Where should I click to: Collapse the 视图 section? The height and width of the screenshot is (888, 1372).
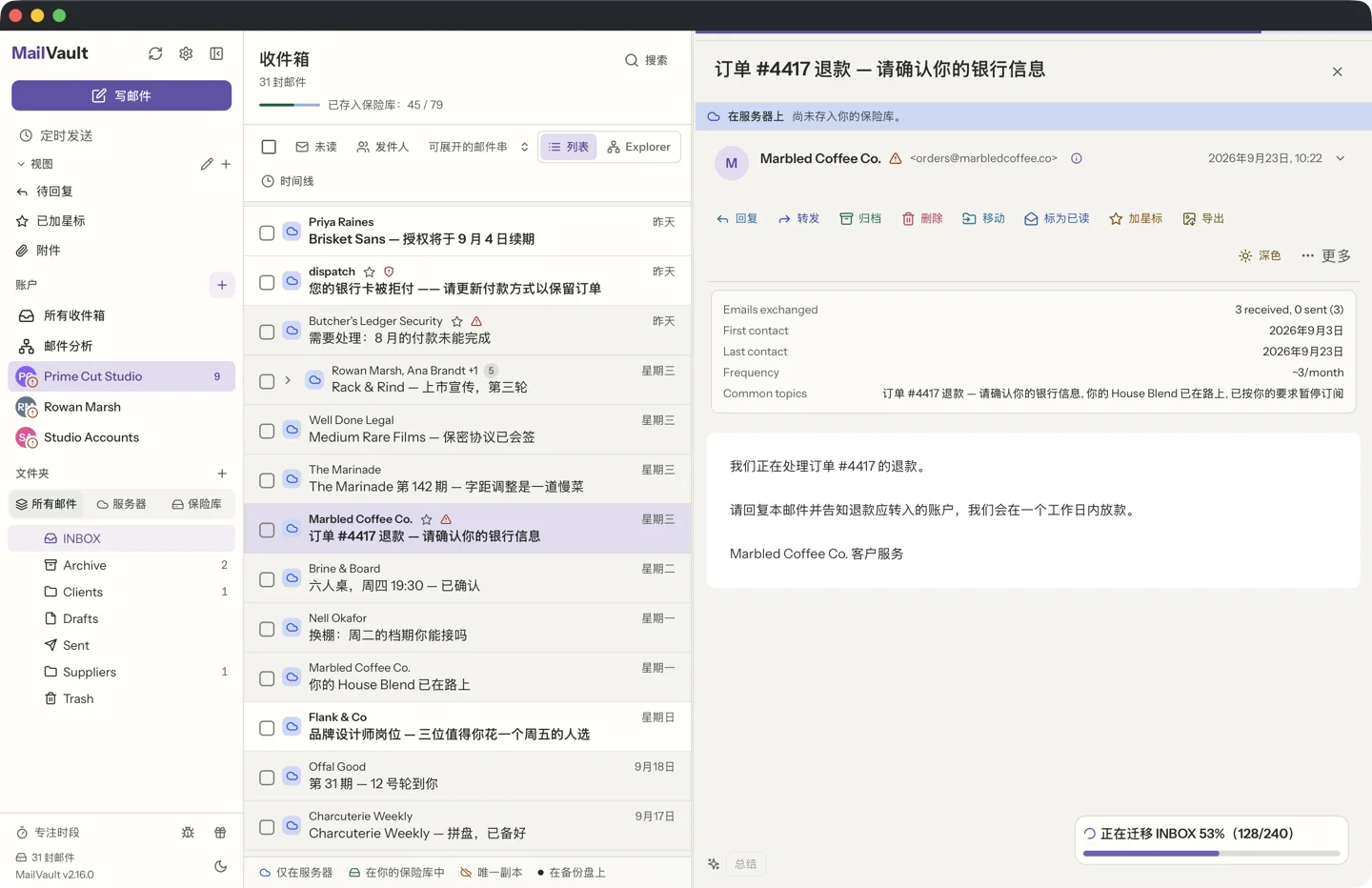[x=34, y=164]
